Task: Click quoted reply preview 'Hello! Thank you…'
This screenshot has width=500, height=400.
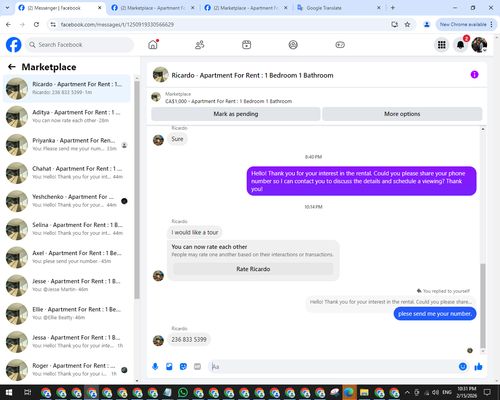Action: [391, 302]
